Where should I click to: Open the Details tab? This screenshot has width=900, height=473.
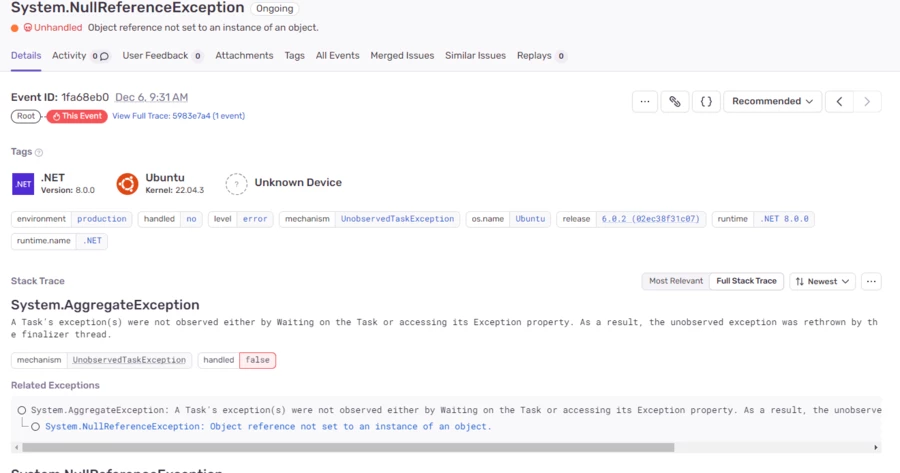coord(26,56)
